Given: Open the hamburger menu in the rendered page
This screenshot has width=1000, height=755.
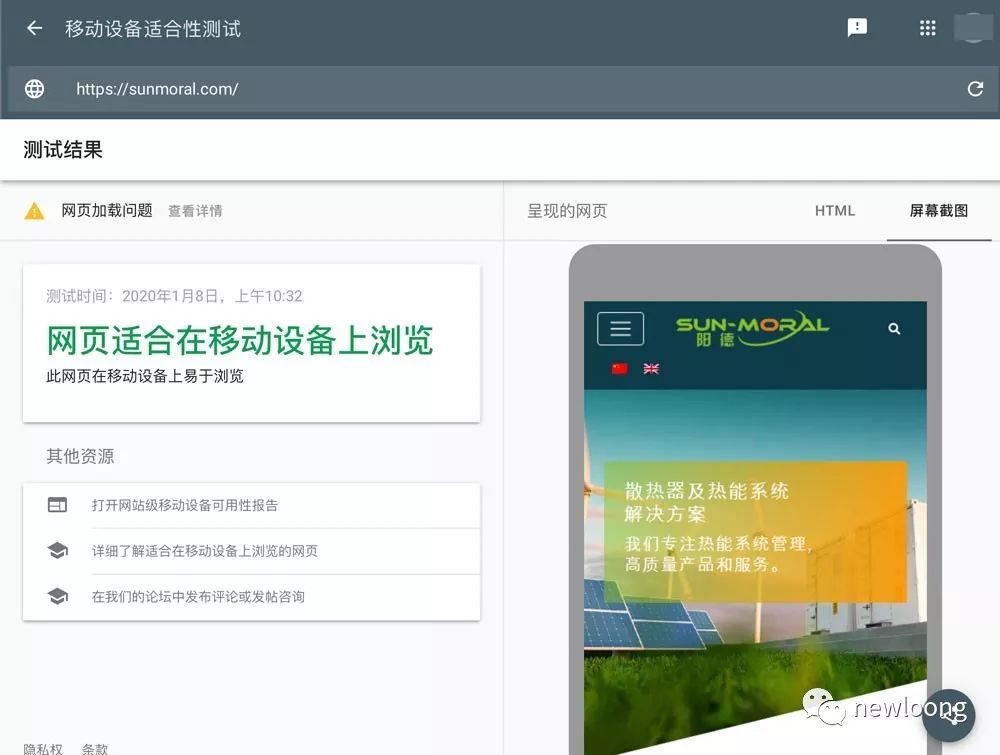Looking at the screenshot, I should pyautogui.click(x=620, y=327).
